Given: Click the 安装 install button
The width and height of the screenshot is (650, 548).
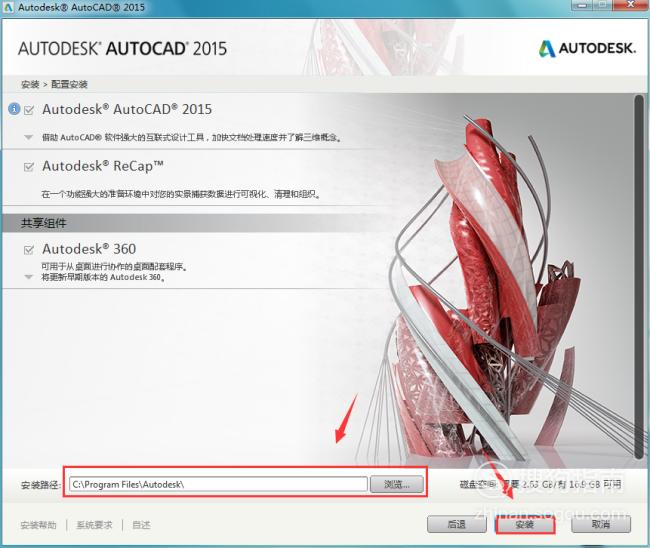Looking at the screenshot, I should [525, 525].
